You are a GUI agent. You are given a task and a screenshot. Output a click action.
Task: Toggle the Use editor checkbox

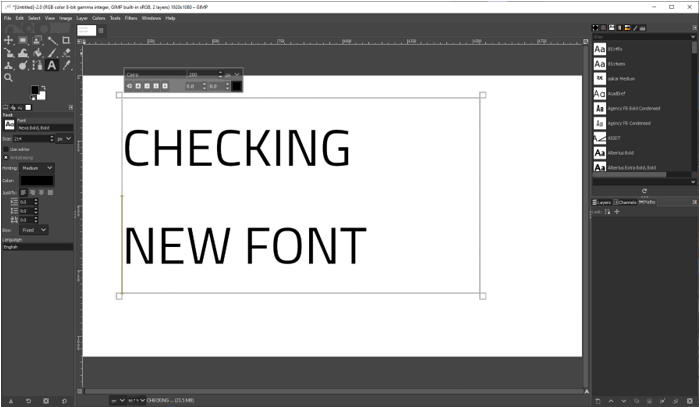6,149
